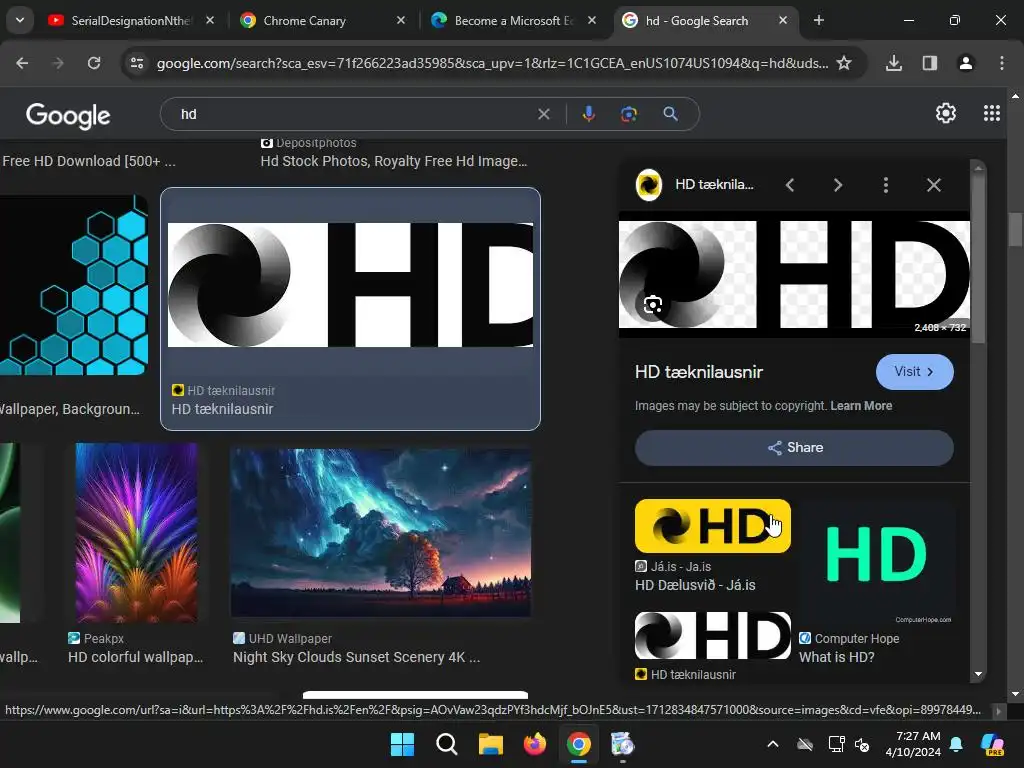The width and height of the screenshot is (1024, 768).
Task: Open Chrome's three-dot menu
Action: coord(1002,63)
